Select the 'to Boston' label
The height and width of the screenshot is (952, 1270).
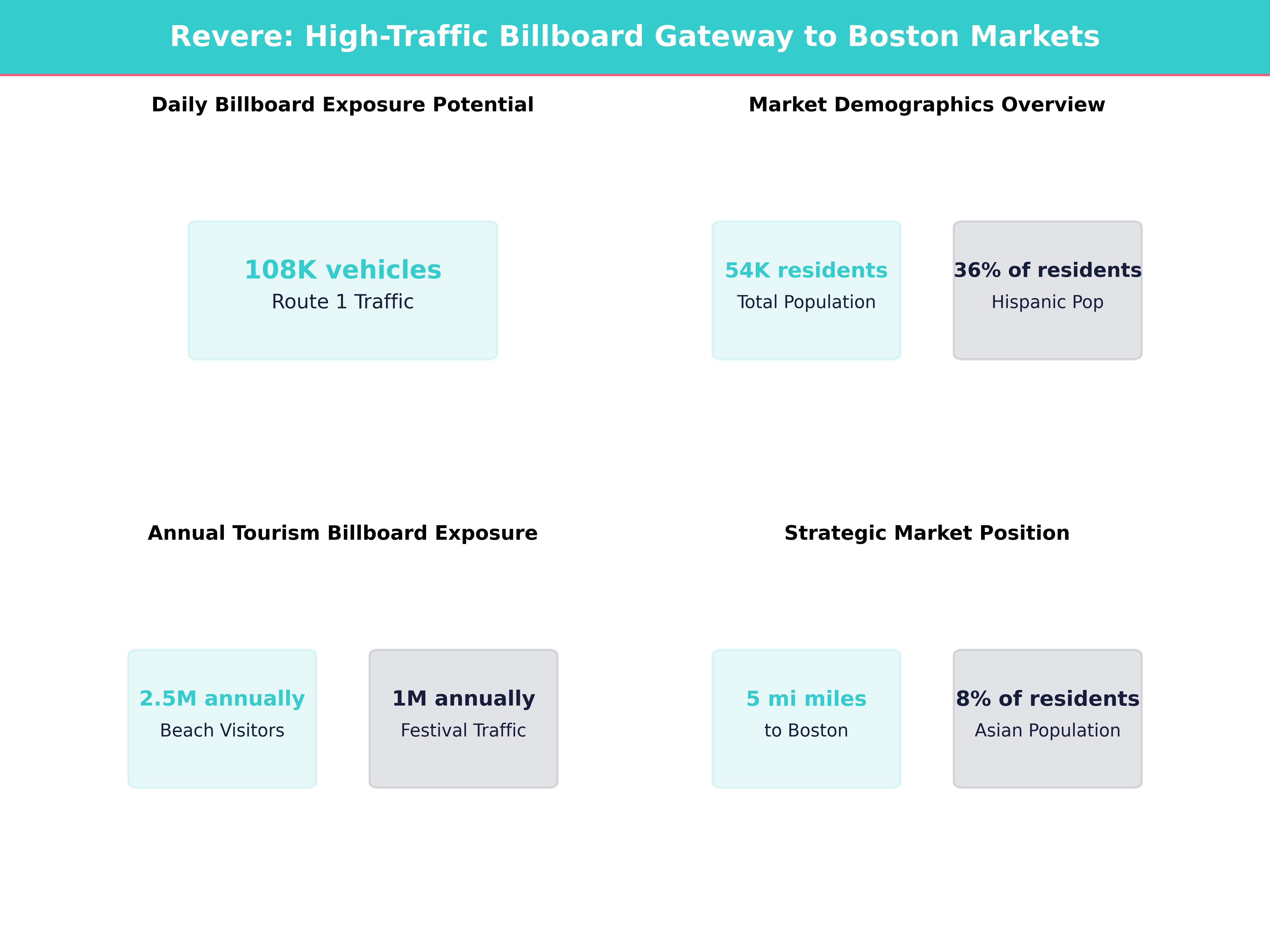806,730
